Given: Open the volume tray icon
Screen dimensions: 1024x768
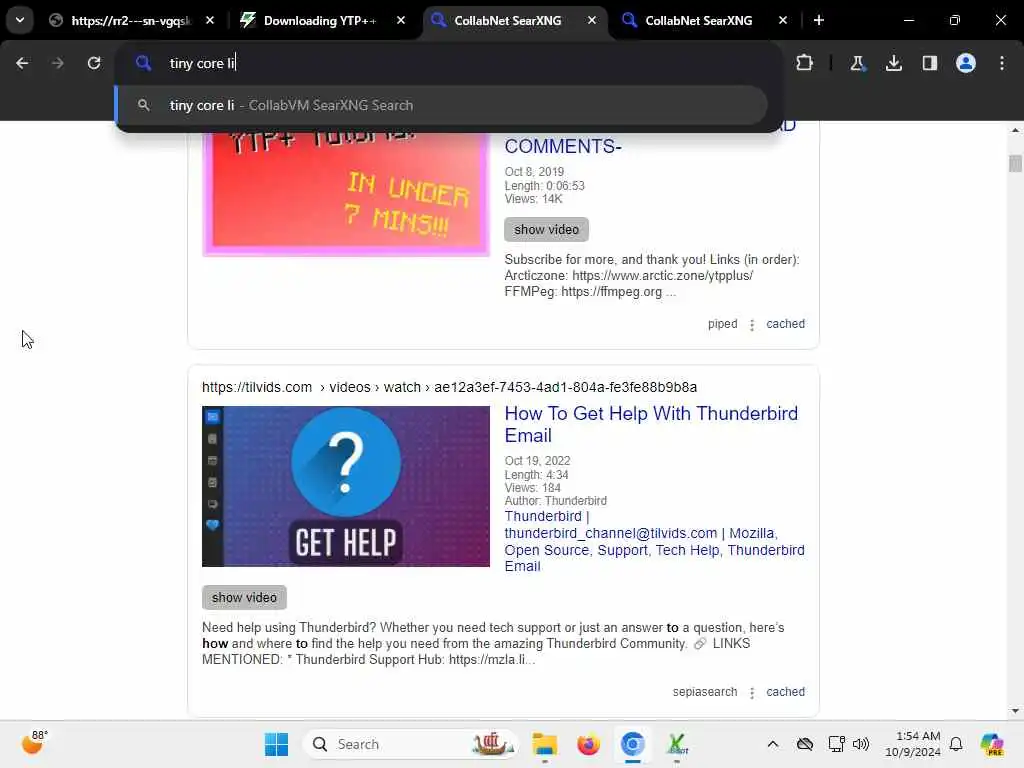Looking at the screenshot, I should 861,744.
